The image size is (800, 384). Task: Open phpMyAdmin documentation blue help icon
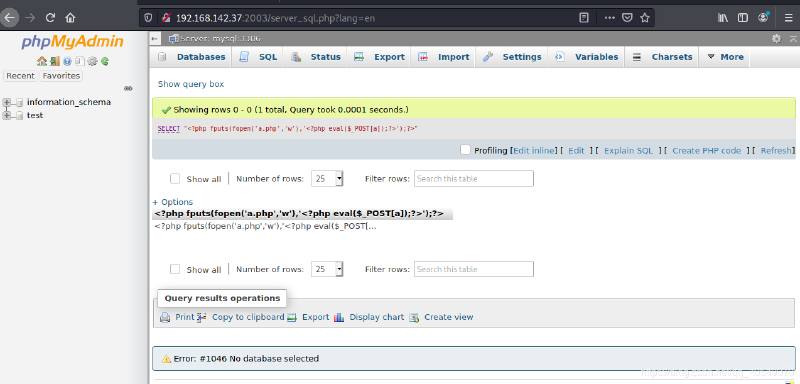67,61
